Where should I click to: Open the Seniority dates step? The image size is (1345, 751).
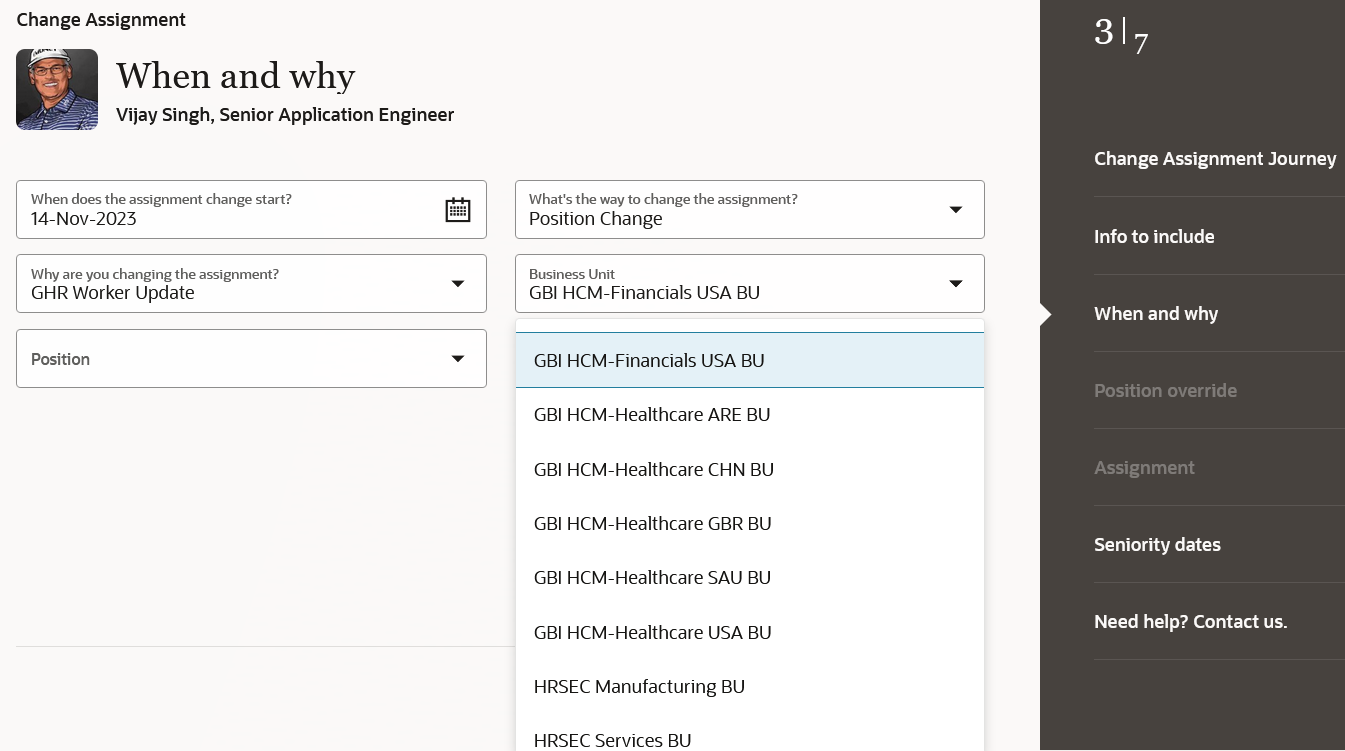(x=1157, y=544)
